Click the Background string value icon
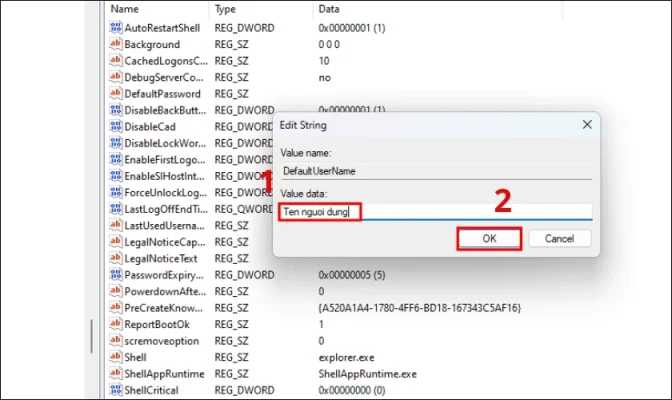Screen dimensions: 672x400 point(115,45)
